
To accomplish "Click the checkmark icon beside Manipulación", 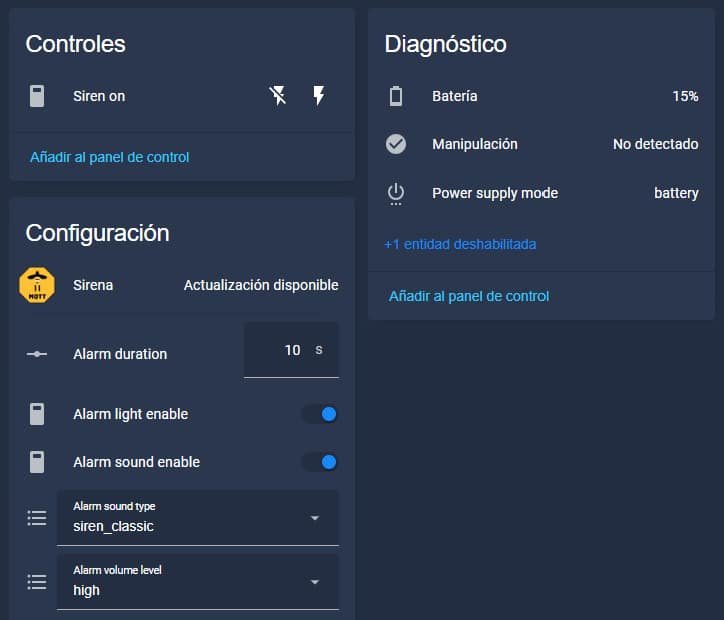I will click(x=396, y=144).
